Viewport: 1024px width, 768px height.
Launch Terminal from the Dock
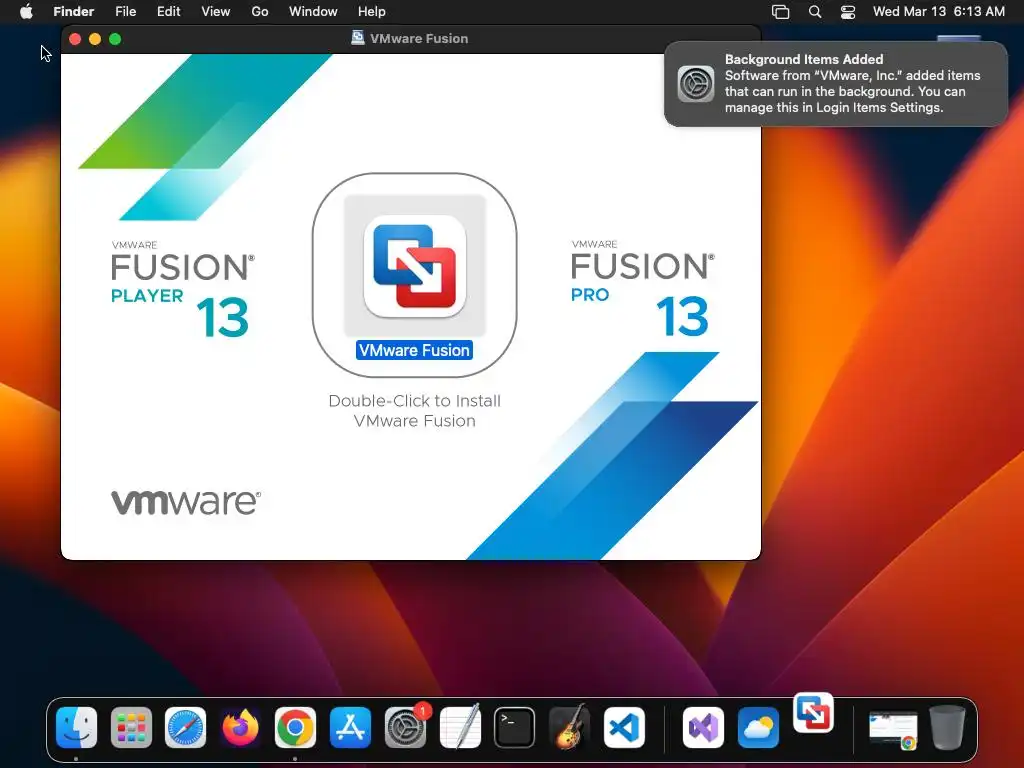click(515, 727)
